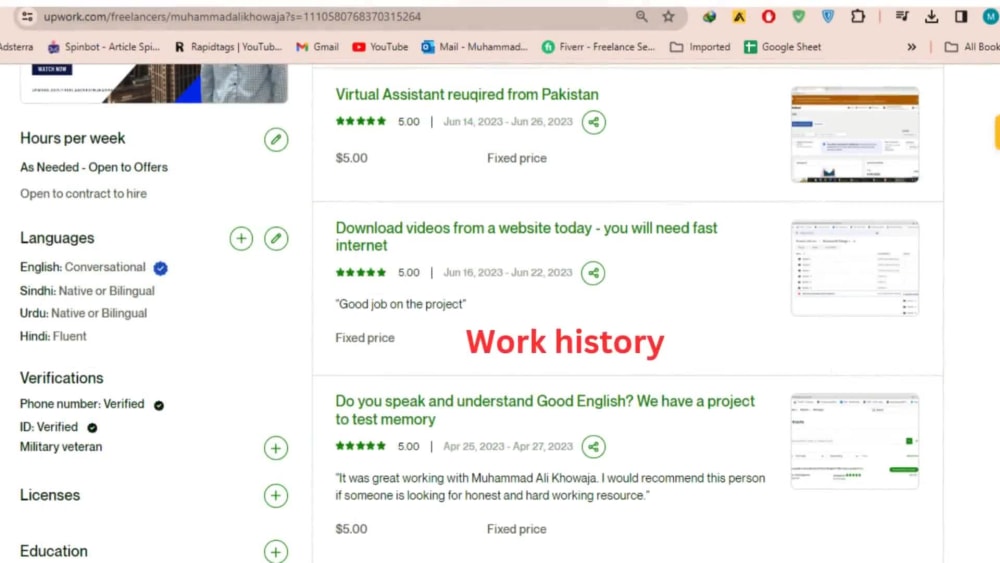Open Download videos job screenshot thumbnail

855,268
